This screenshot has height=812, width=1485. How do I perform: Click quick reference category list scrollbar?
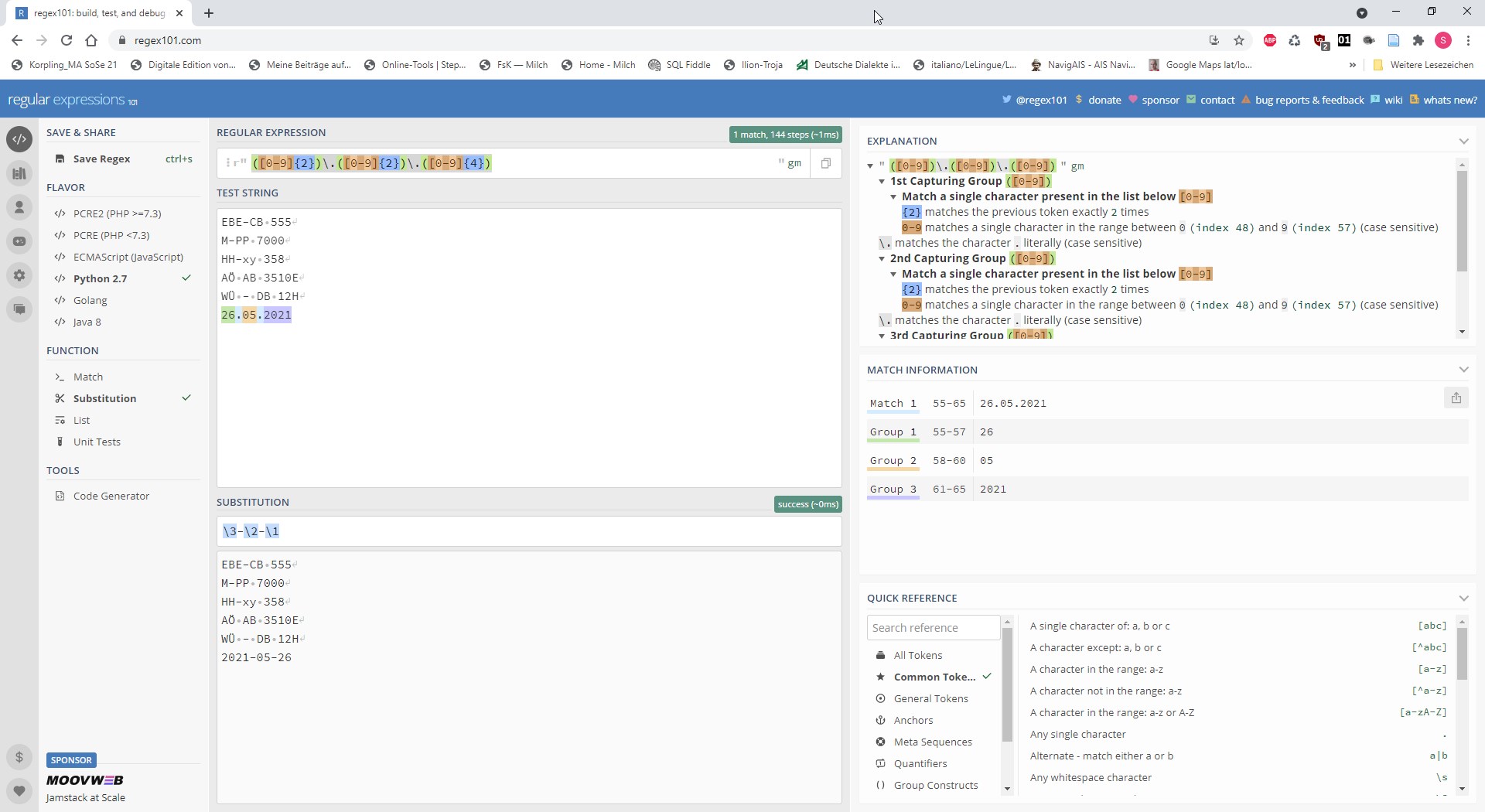click(1007, 684)
